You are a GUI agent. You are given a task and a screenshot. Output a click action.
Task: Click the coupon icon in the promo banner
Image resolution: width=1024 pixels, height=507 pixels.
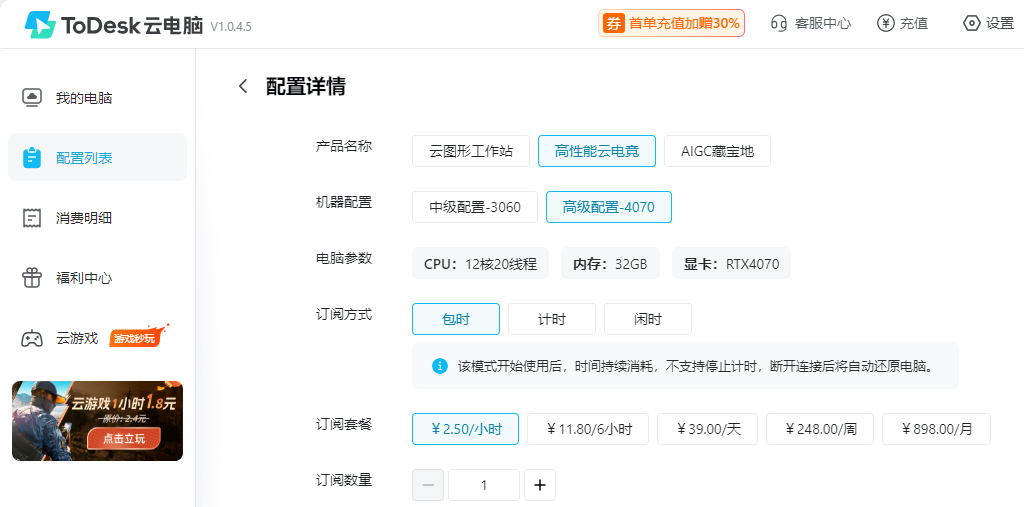click(x=613, y=24)
